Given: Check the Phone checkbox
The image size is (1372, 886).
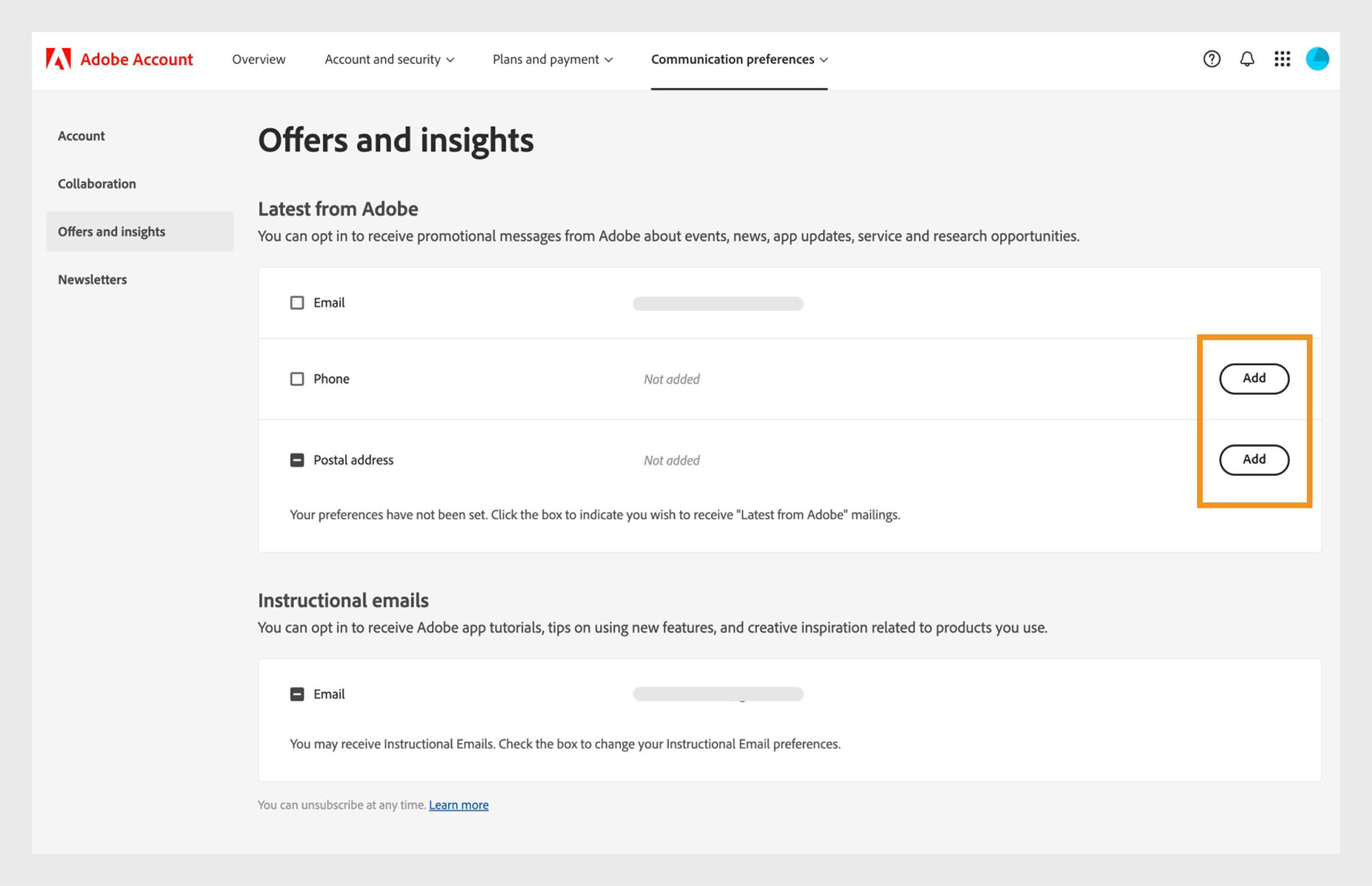Looking at the screenshot, I should tap(297, 379).
